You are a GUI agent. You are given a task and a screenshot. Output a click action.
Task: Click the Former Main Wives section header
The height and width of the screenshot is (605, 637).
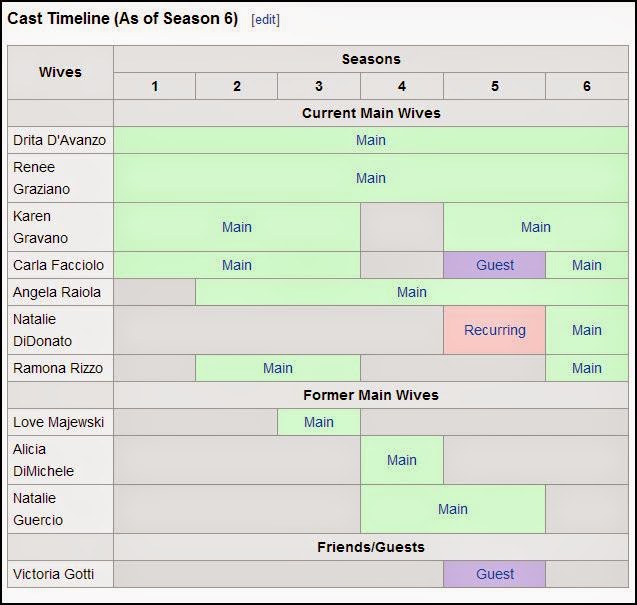click(x=370, y=395)
